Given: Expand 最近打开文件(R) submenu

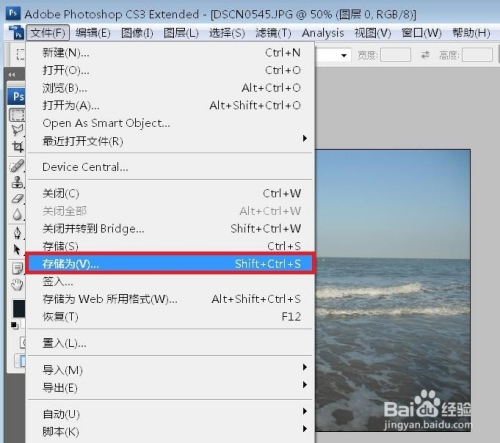Looking at the screenshot, I should coord(304,138).
